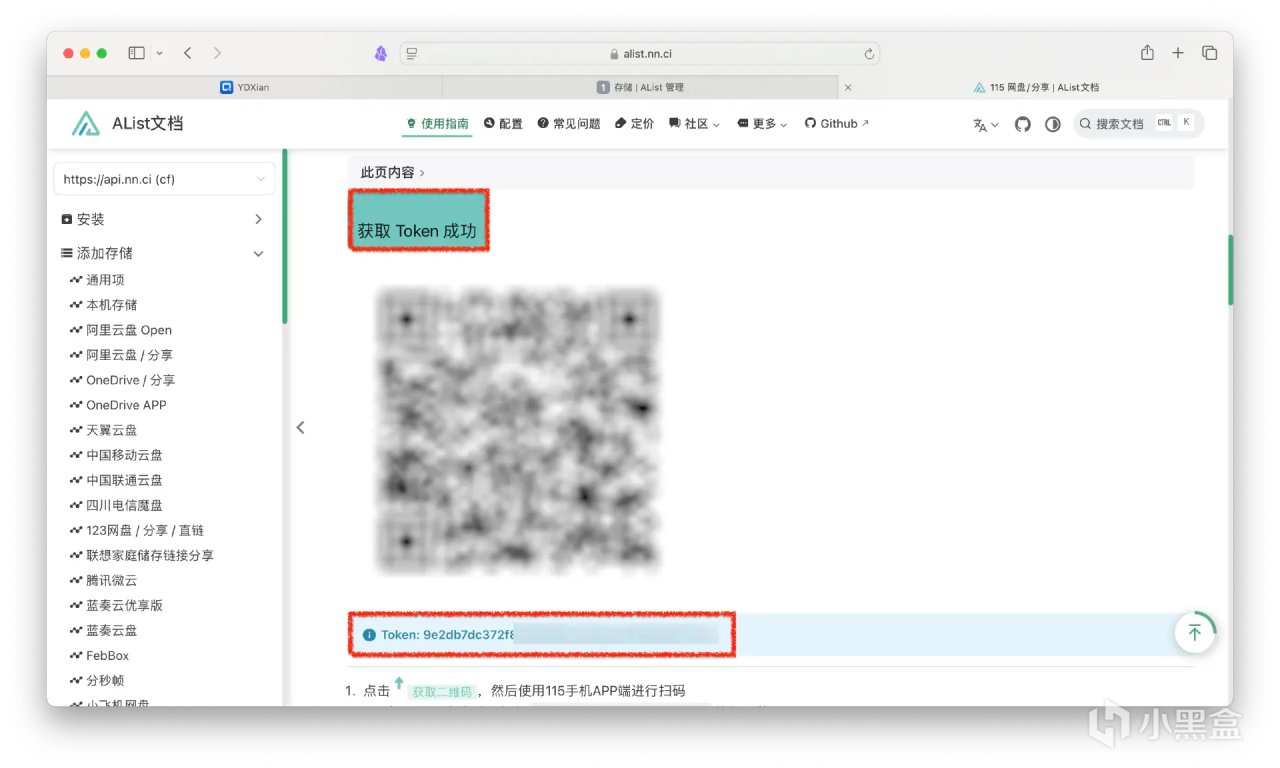Collapse the 添加存储 sidebar section
This screenshot has height=768, width=1280.
point(164,253)
